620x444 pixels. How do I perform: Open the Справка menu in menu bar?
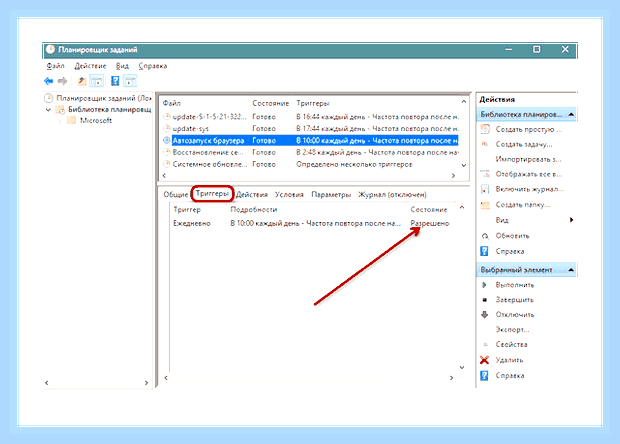[x=153, y=66]
